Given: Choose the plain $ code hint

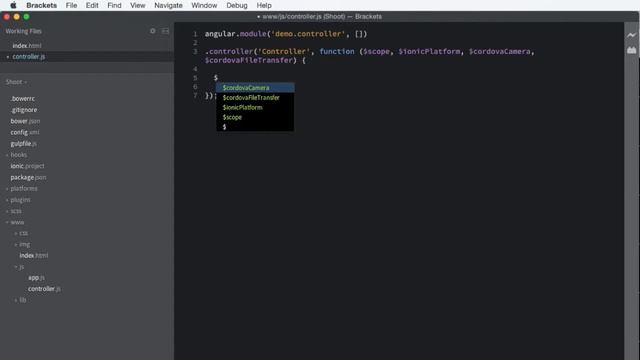Looking at the screenshot, I should point(255,127).
